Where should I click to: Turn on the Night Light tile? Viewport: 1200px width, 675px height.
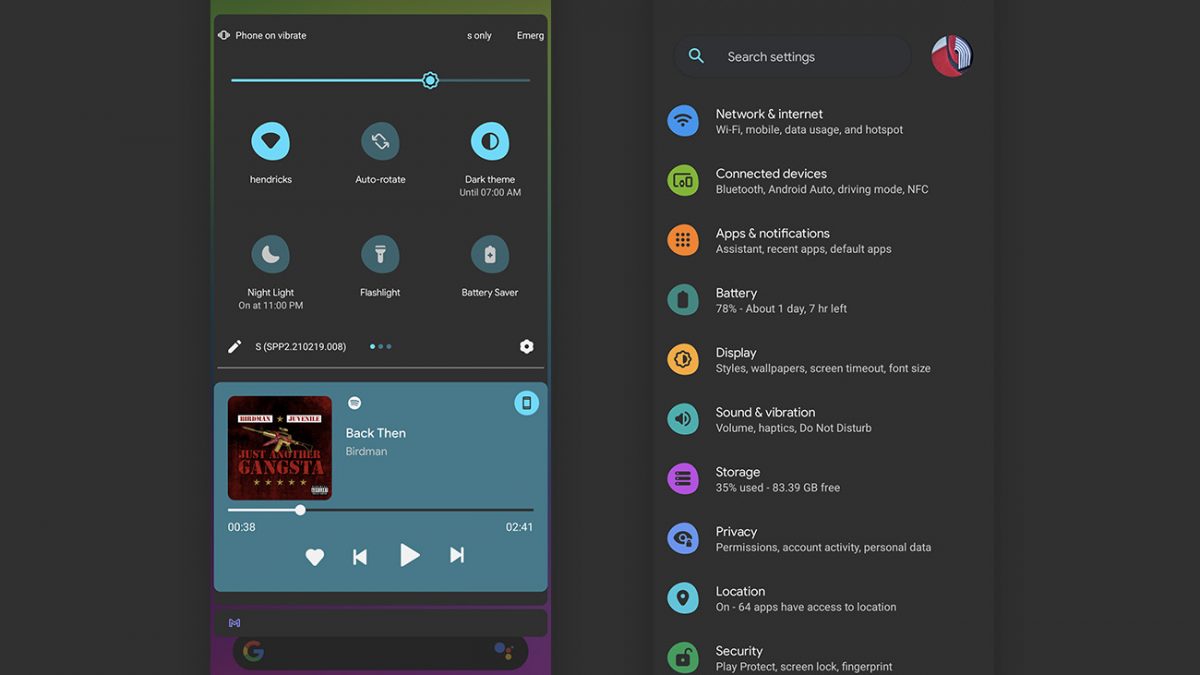tap(270, 255)
